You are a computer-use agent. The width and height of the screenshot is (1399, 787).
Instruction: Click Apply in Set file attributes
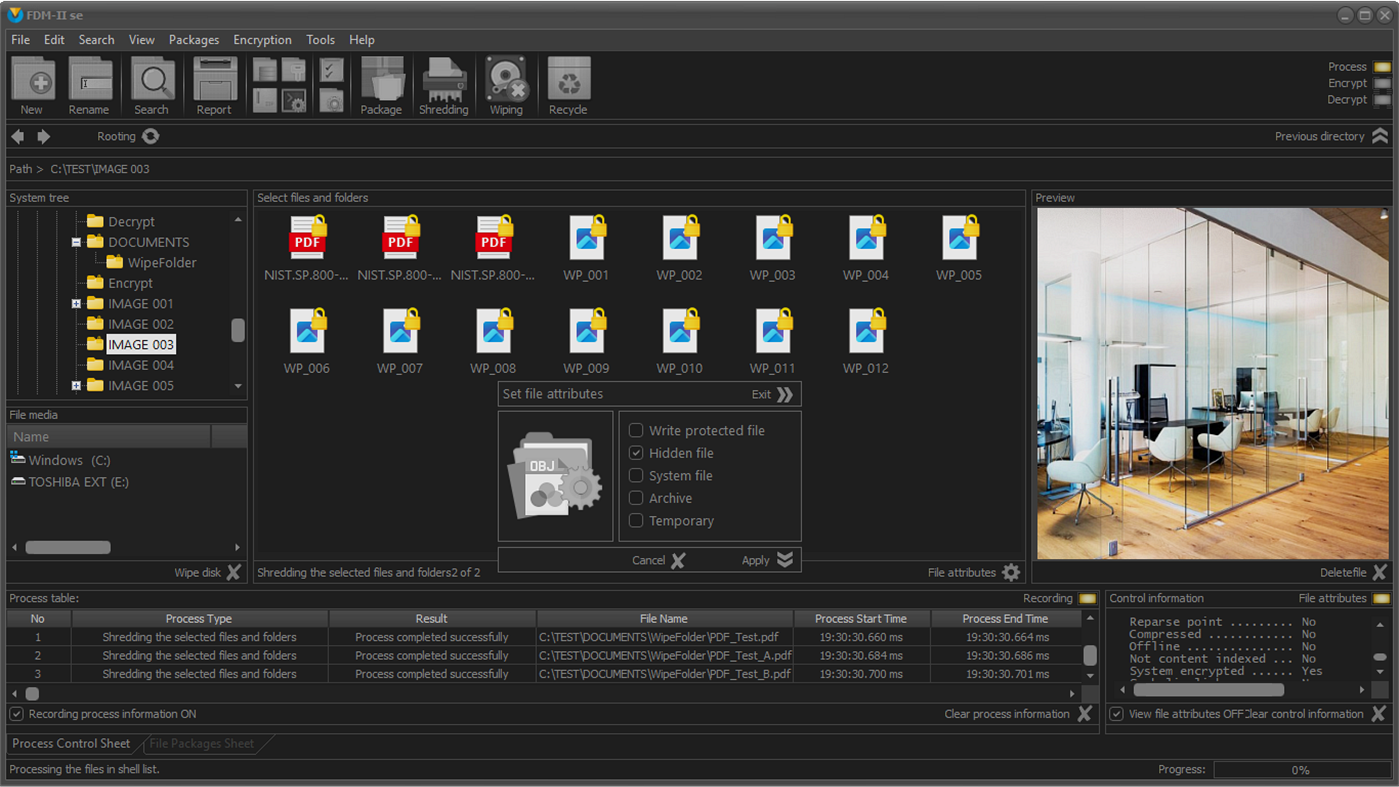pos(766,561)
